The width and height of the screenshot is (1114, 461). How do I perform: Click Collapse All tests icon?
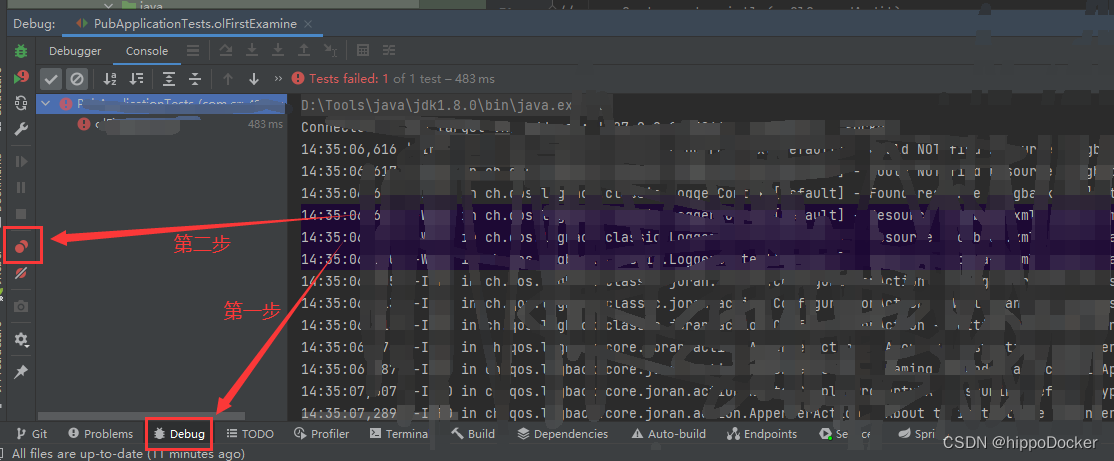tap(195, 79)
